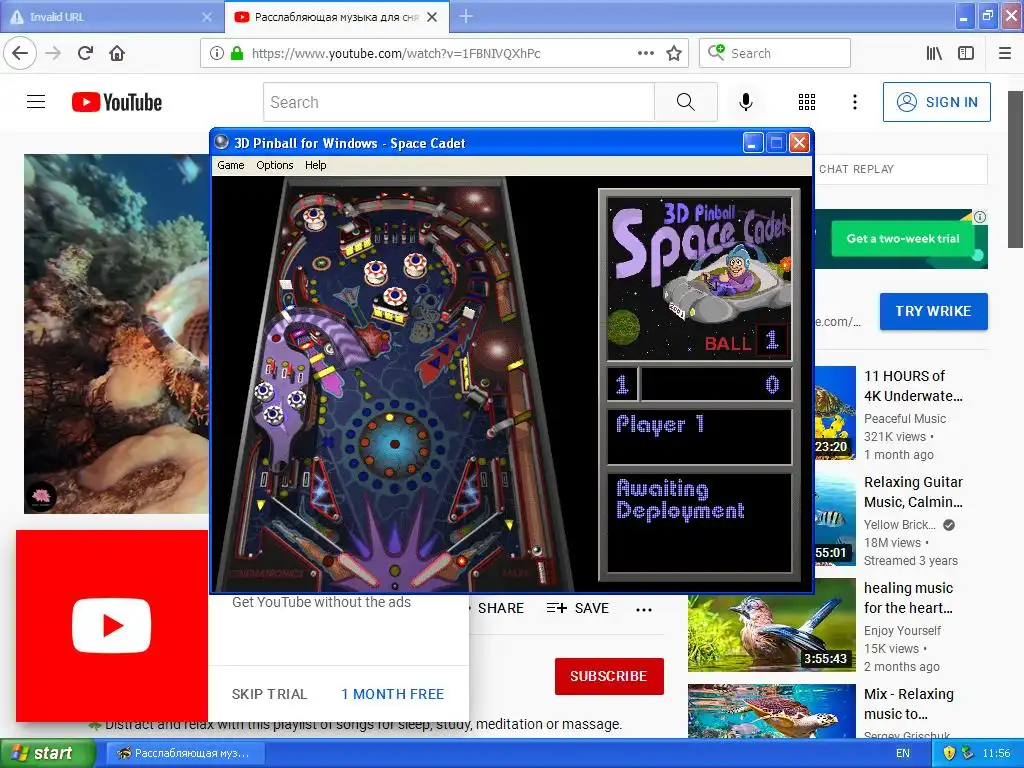This screenshot has height=768, width=1024.
Task: Go back with the browser back arrow
Action: pos(20,53)
